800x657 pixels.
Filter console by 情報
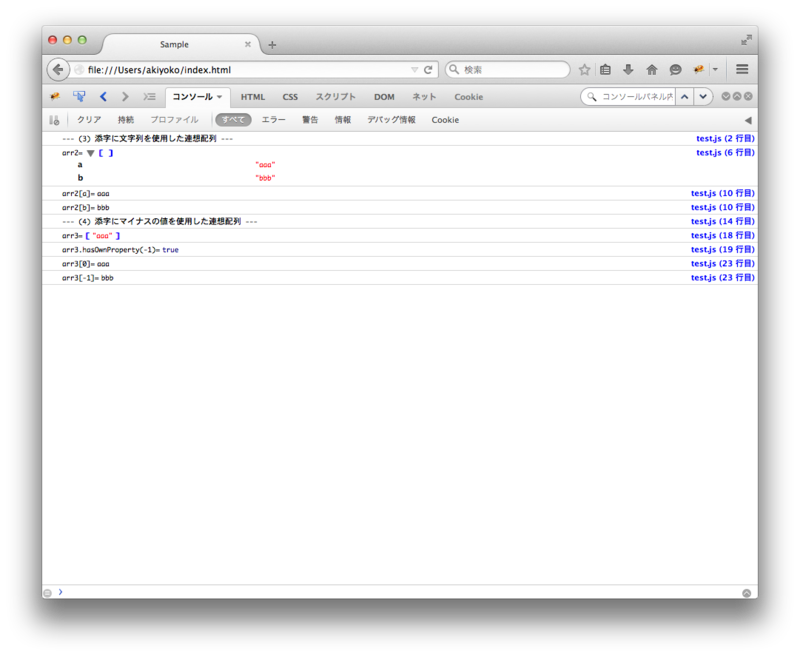coord(343,120)
